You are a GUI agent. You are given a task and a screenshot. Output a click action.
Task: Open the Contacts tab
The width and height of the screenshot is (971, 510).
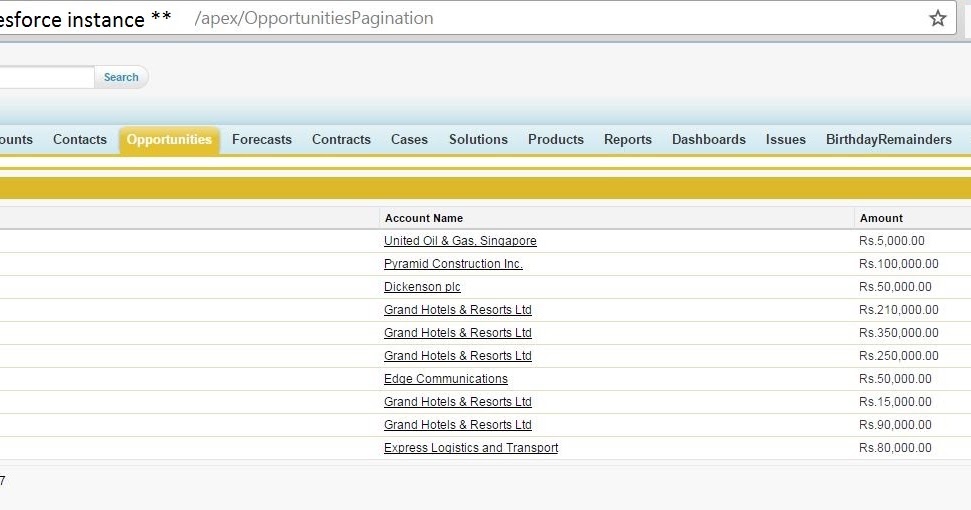click(x=80, y=139)
